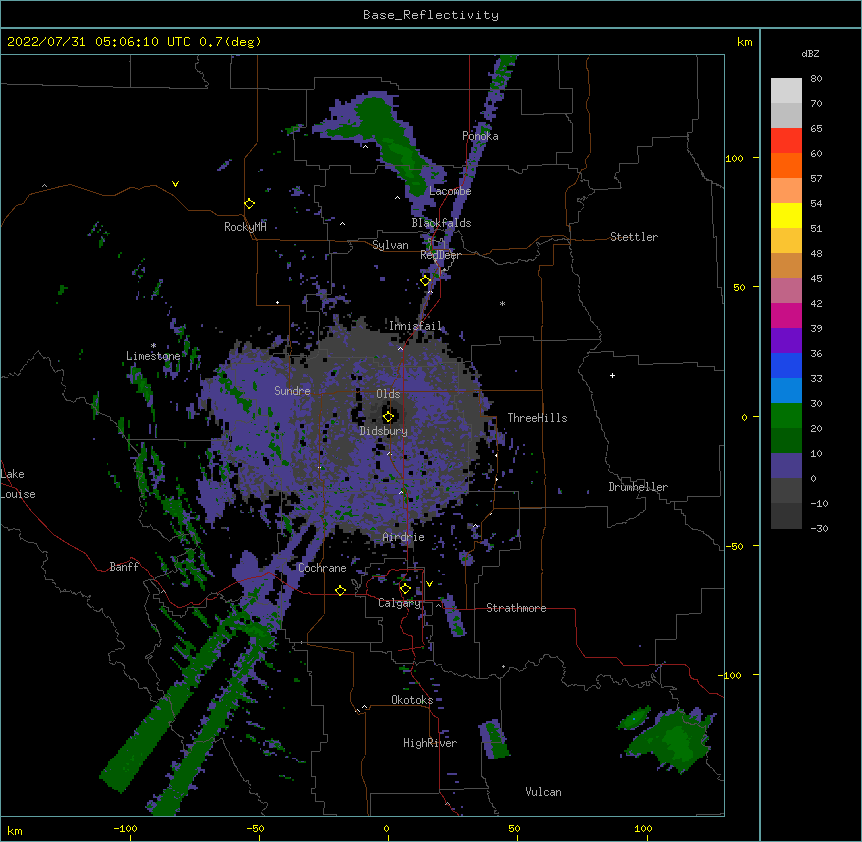This screenshot has height=842, width=862.
Task: Click the 80 value on dBZ legend
Action: coord(816,79)
